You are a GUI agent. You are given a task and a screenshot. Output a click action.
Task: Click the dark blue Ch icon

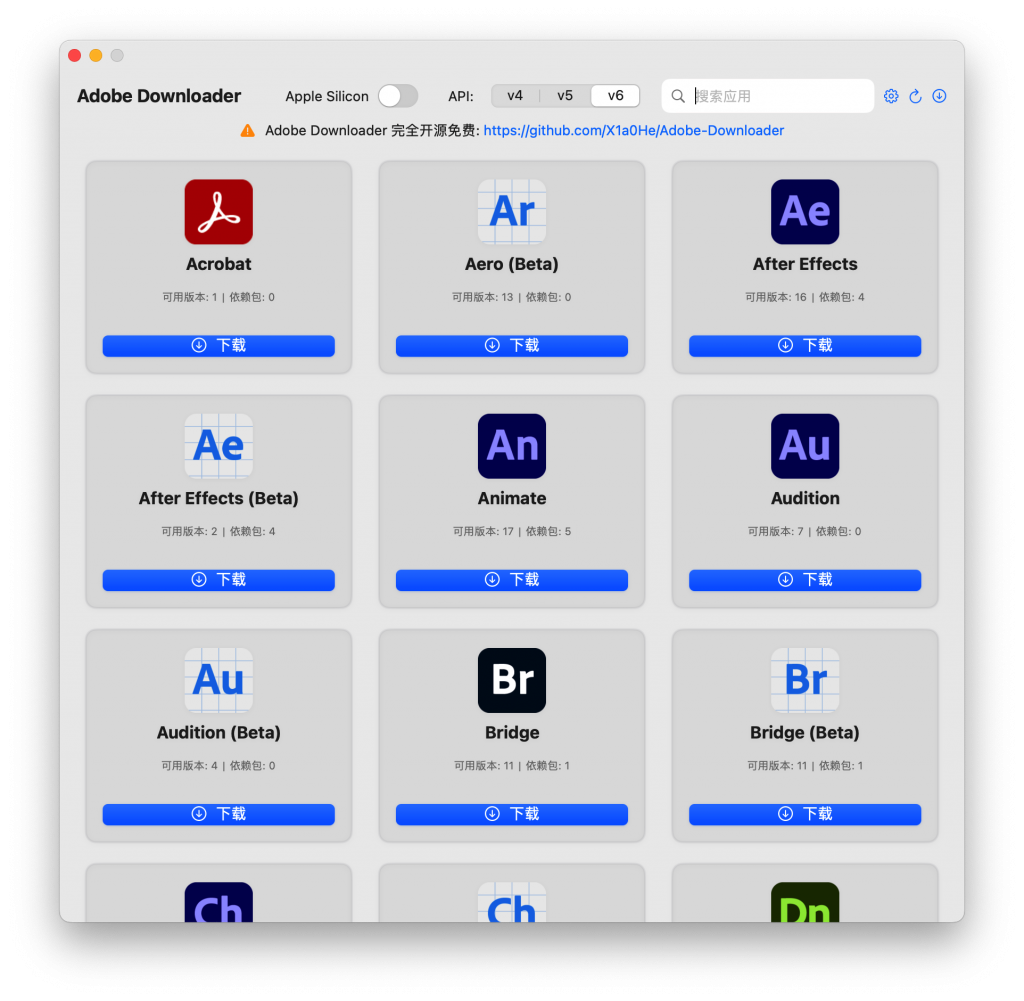218,902
